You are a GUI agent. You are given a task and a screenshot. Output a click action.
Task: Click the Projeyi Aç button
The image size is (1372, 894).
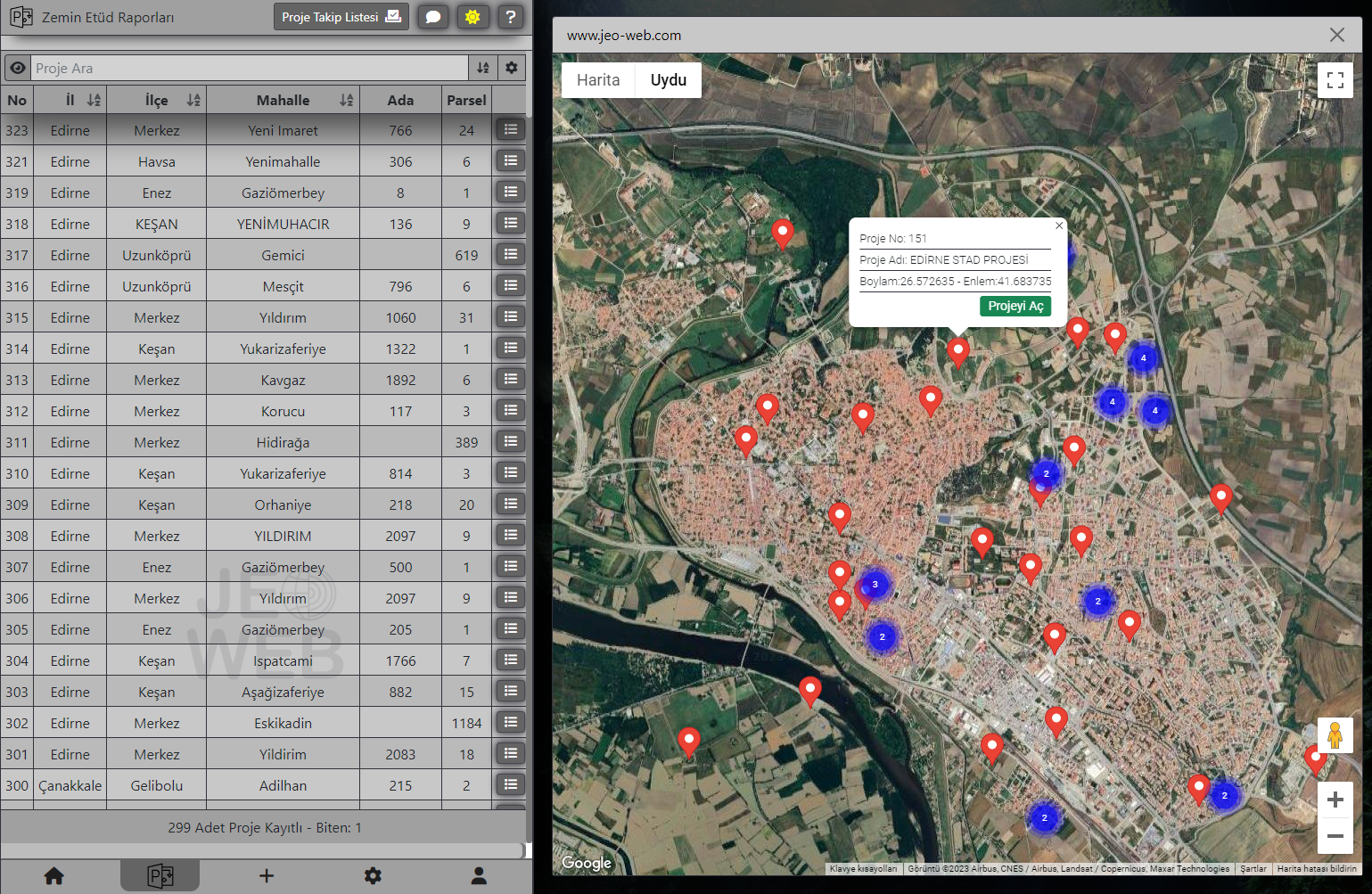coord(1015,306)
